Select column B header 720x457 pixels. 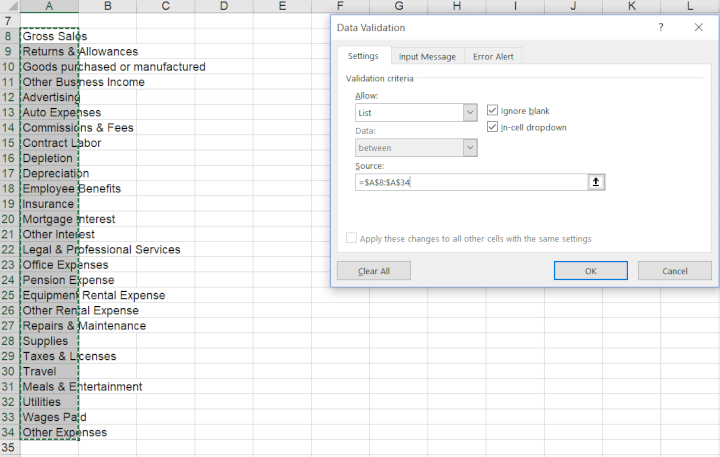pos(107,6)
